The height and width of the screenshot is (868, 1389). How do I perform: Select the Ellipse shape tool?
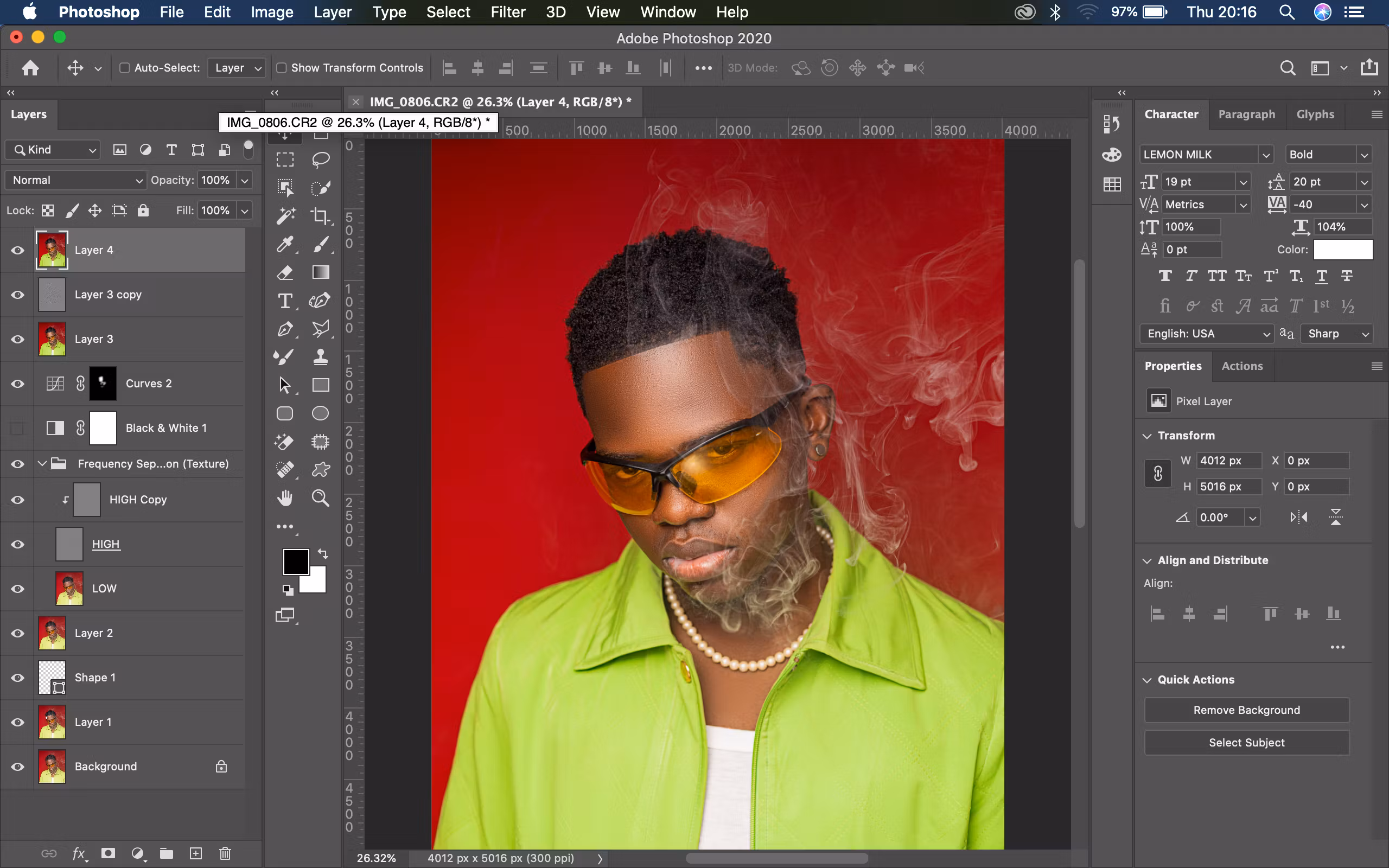[x=320, y=413]
